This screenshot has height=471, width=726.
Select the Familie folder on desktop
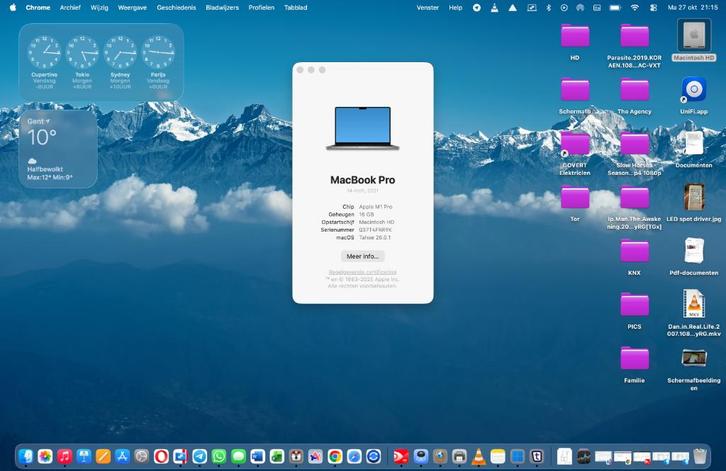pos(634,360)
